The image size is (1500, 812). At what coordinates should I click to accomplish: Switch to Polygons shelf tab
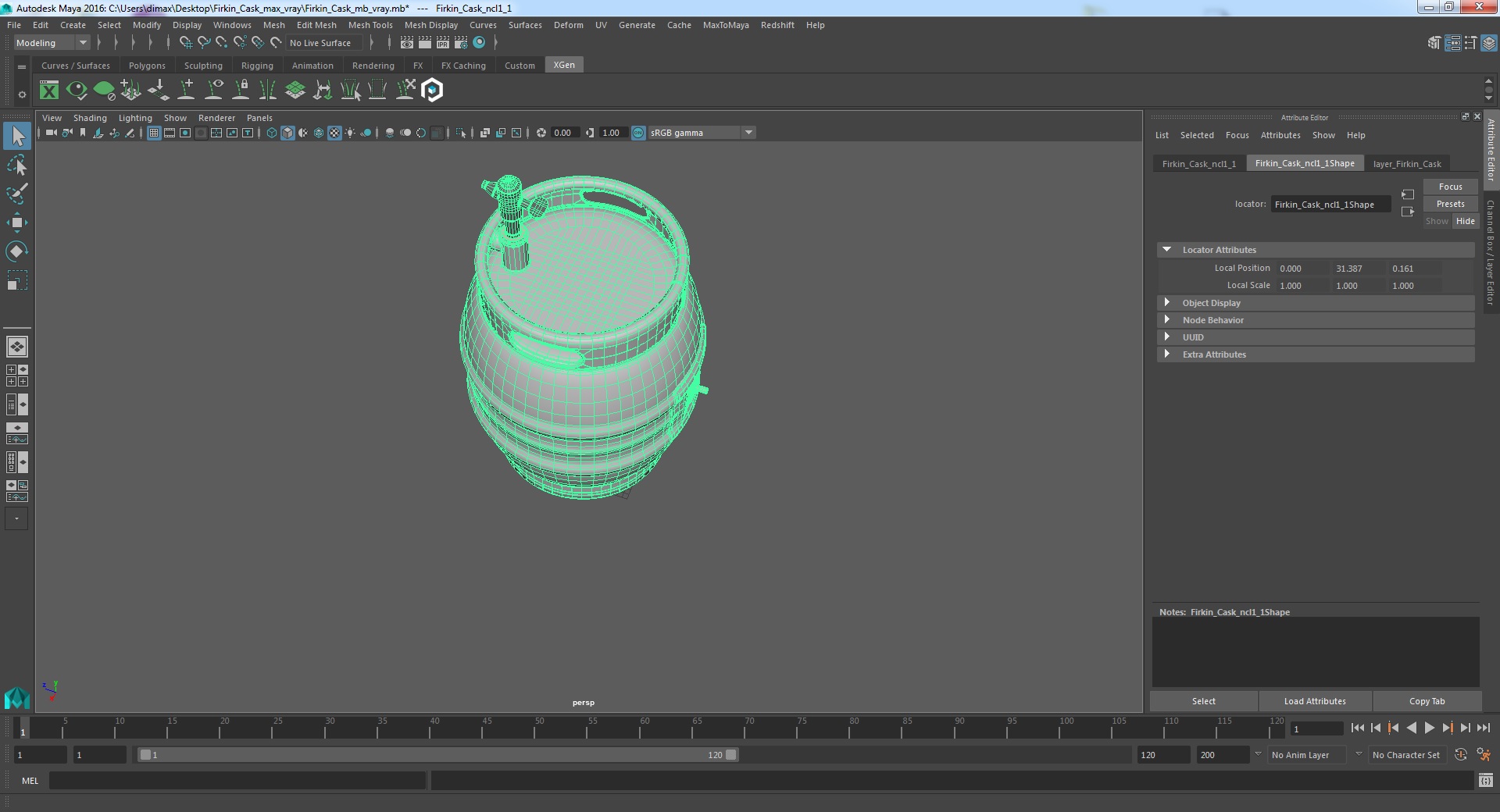coord(147,66)
